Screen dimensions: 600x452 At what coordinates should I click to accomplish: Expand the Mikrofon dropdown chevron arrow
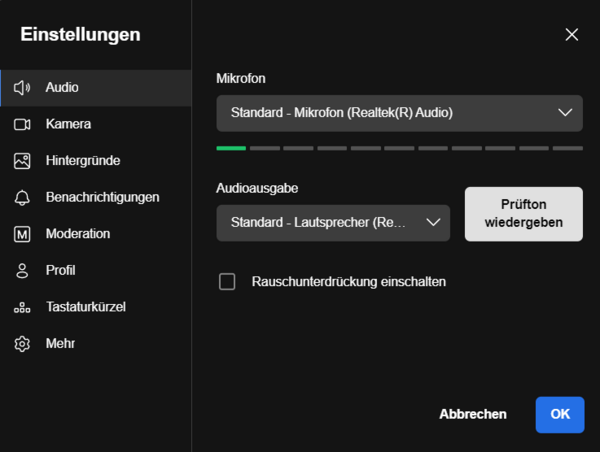(x=565, y=113)
